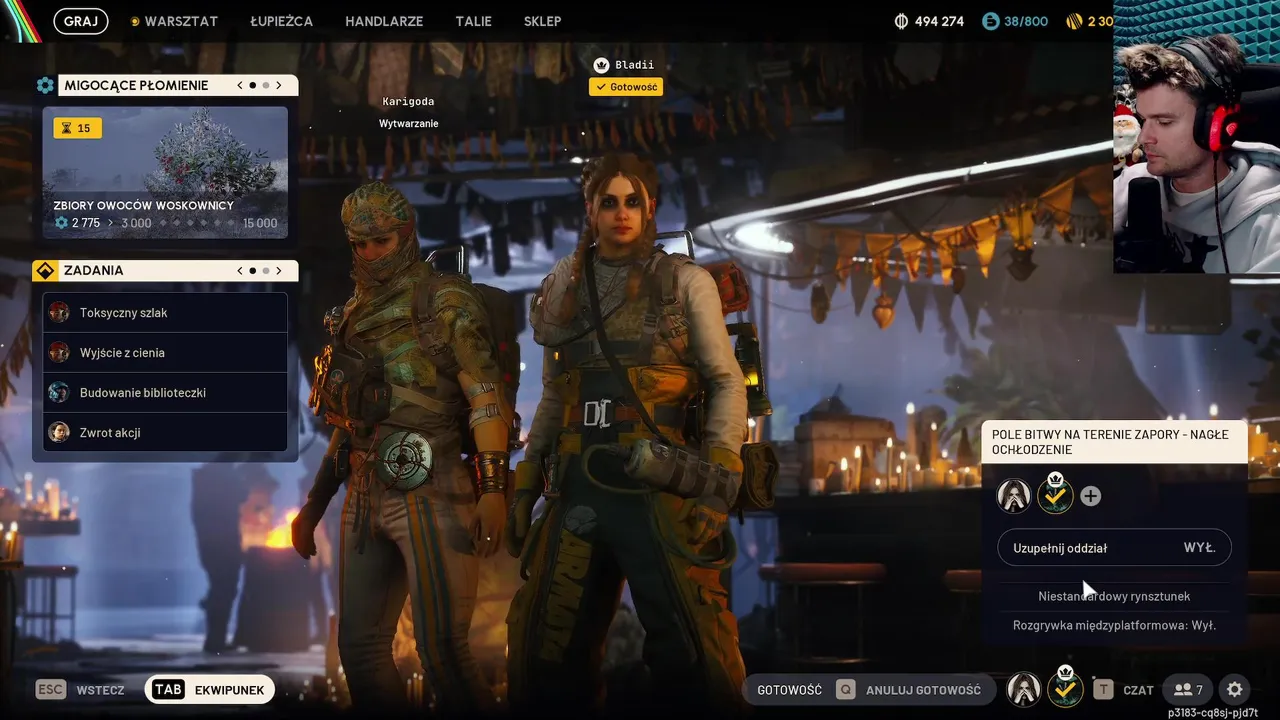Open the Zbiory Owoców Woskownicy event card
Viewport: 1280px width, 720px height.
pos(165,173)
